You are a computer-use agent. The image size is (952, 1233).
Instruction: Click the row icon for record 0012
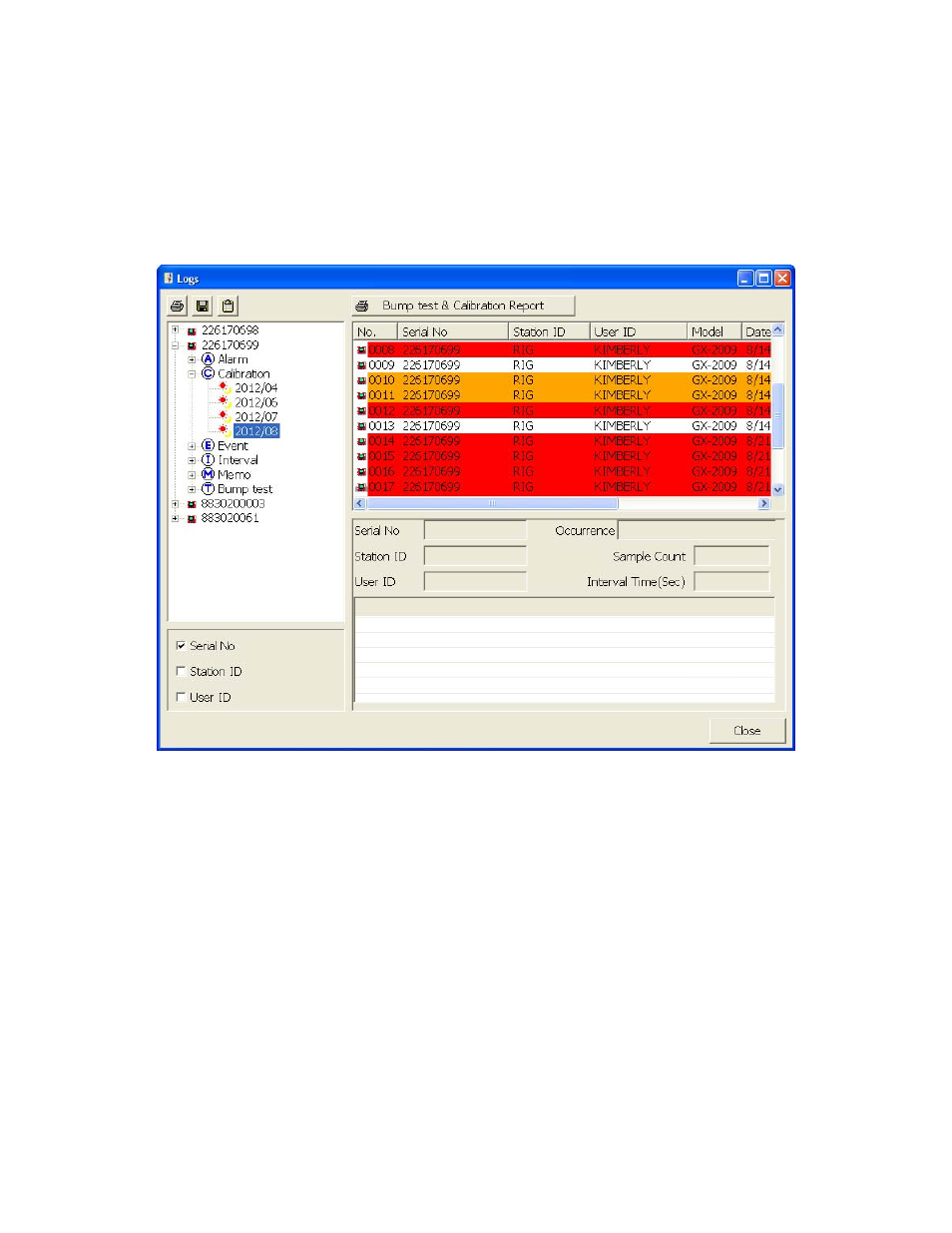click(x=361, y=411)
